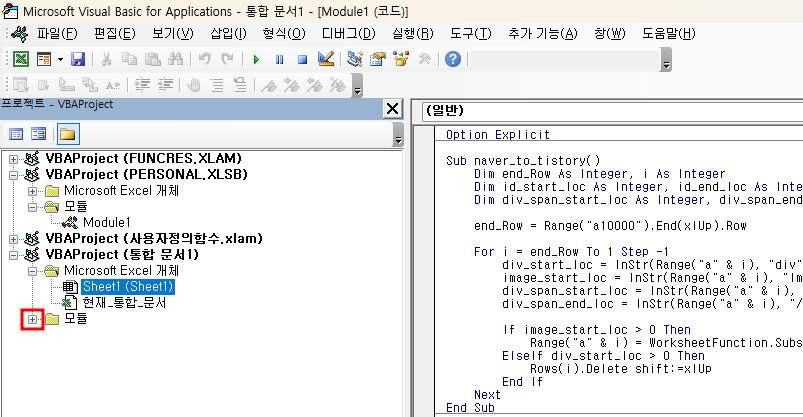Click the Complete Word icon
The image size is (803, 417).
(113, 85)
